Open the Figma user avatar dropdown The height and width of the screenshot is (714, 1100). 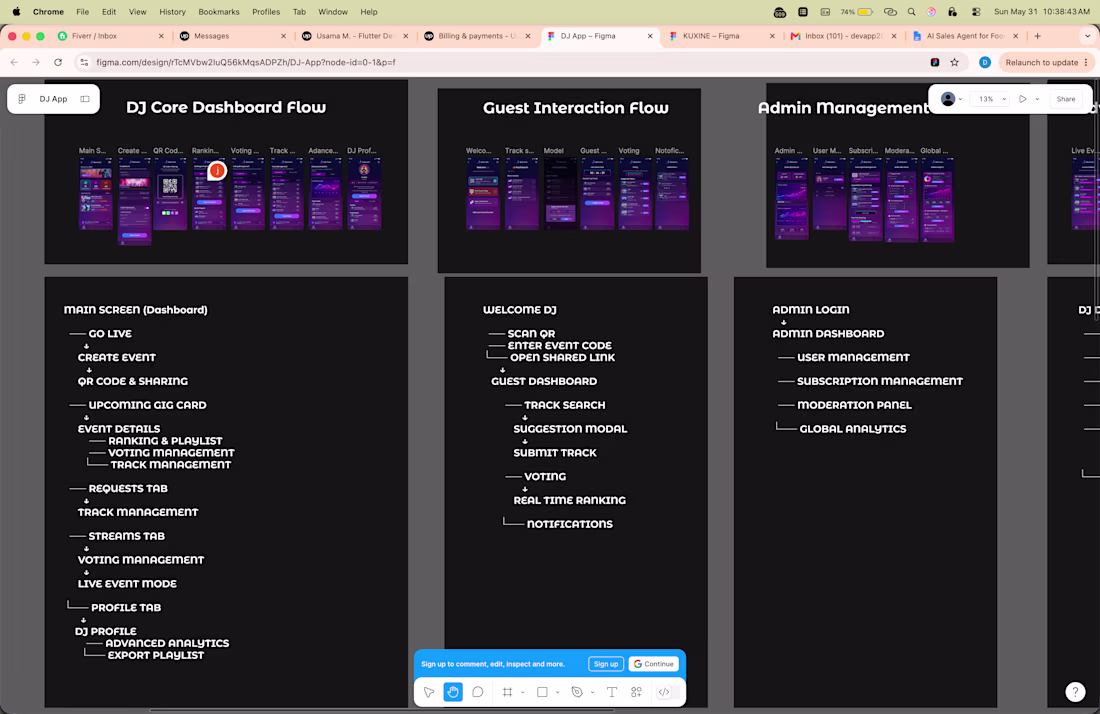[951, 99]
